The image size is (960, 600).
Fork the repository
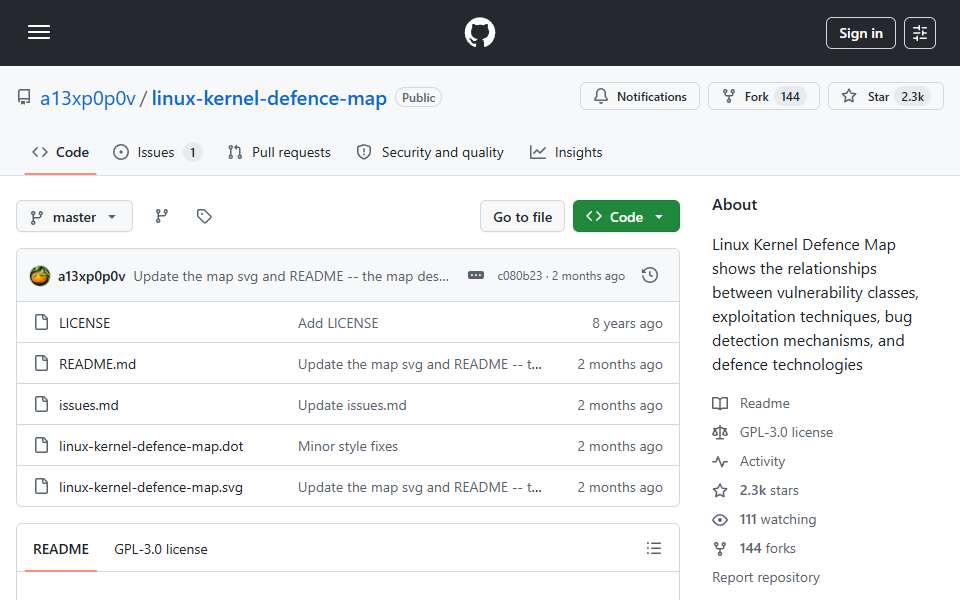[763, 97]
